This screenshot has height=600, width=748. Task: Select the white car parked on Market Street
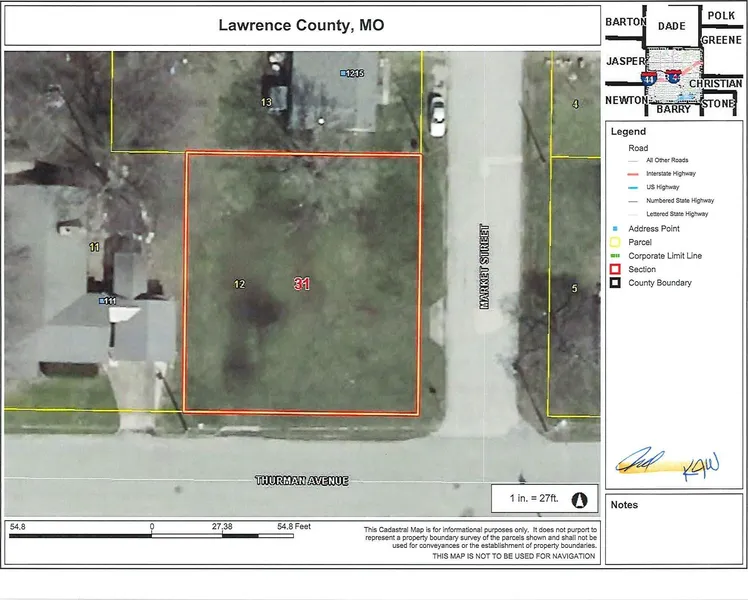(437, 114)
